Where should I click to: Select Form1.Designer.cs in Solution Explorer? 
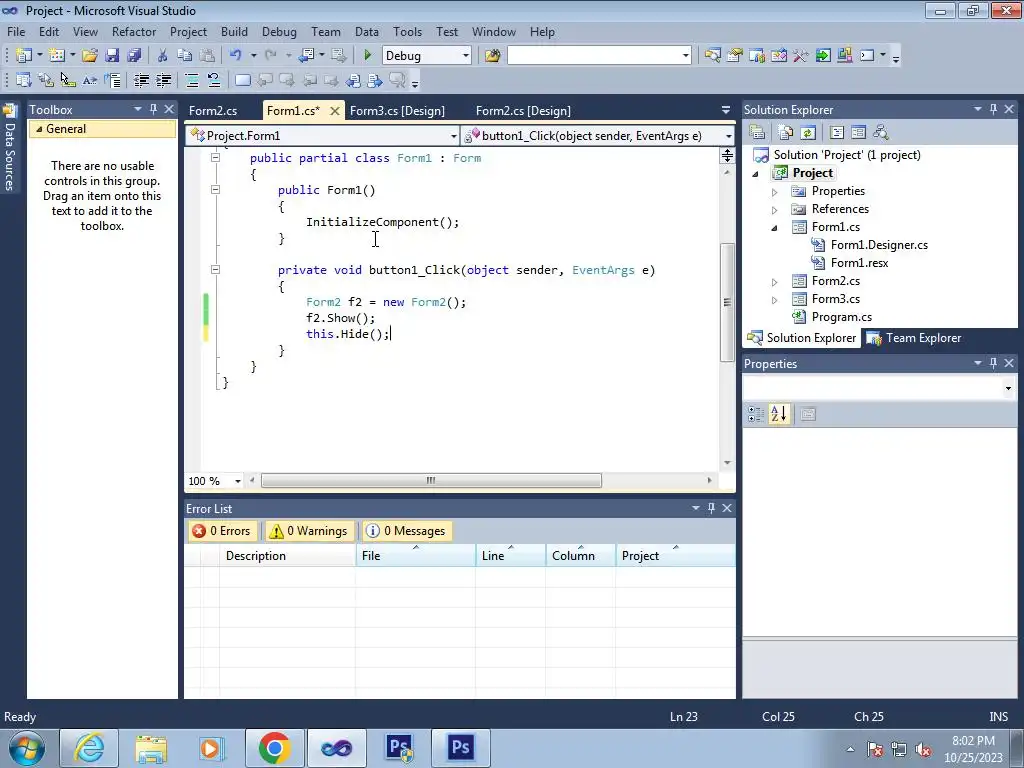point(879,245)
